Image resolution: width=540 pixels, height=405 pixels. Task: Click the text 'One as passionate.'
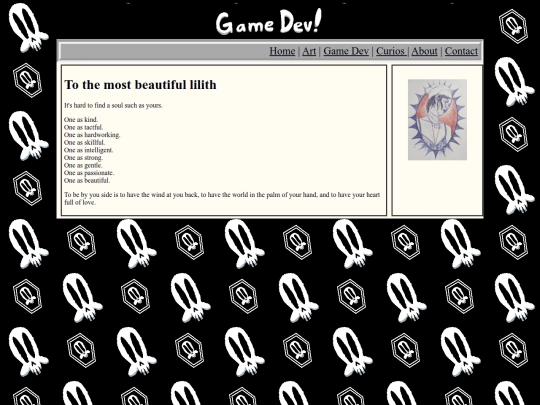[x=89, y=173]
